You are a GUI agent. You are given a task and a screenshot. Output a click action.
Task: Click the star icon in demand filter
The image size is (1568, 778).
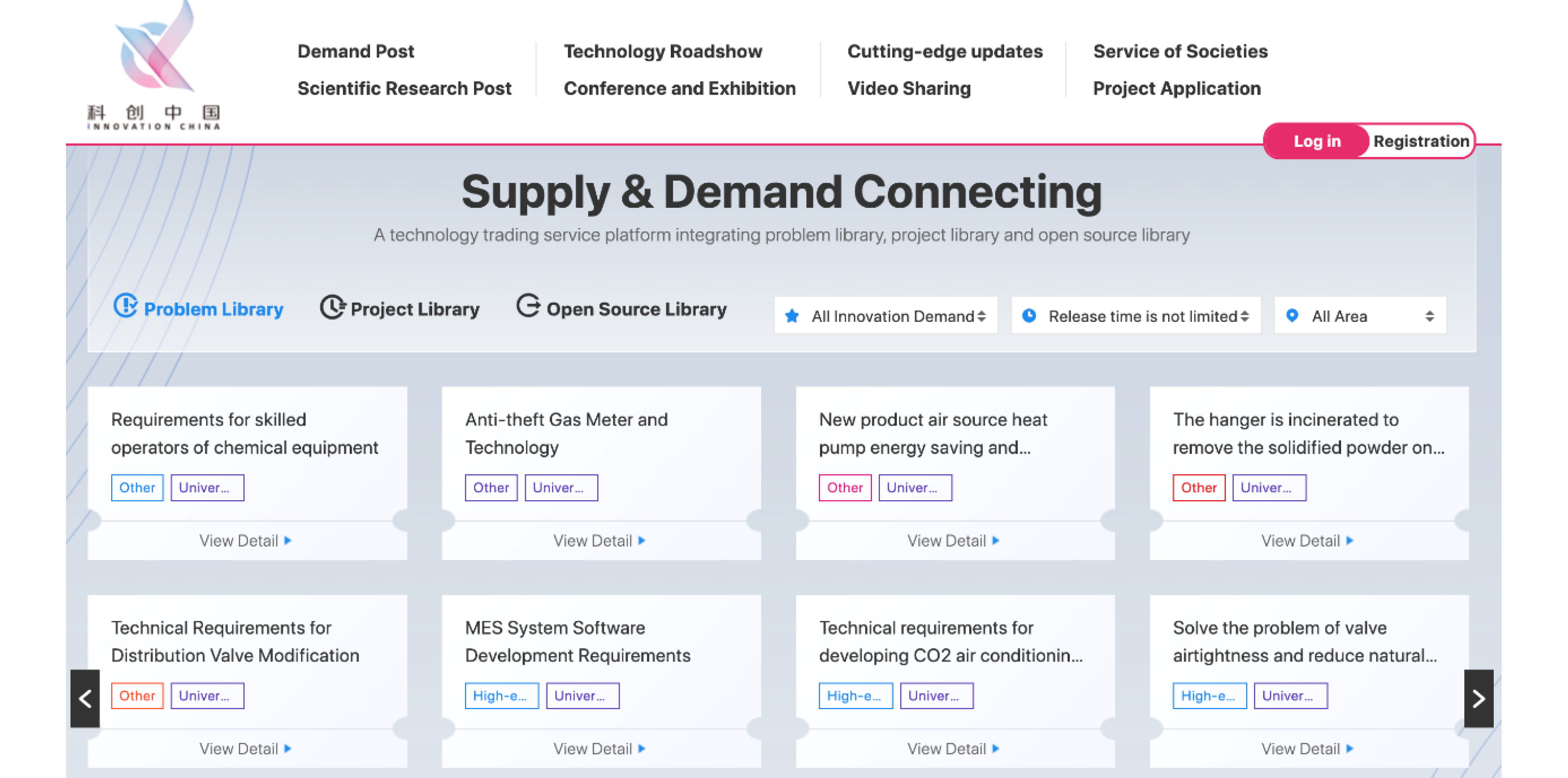pyautogui.click(x=792, y=316)
